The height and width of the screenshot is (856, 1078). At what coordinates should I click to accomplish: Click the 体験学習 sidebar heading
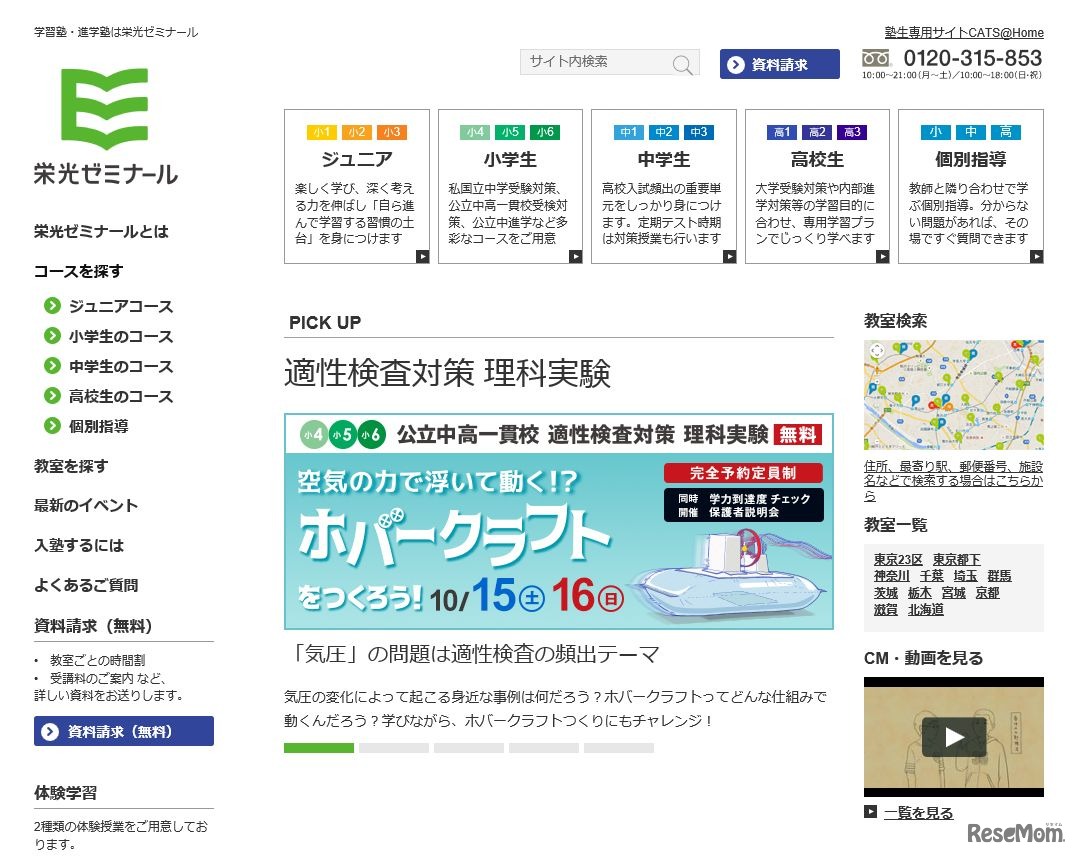[65, 793]
